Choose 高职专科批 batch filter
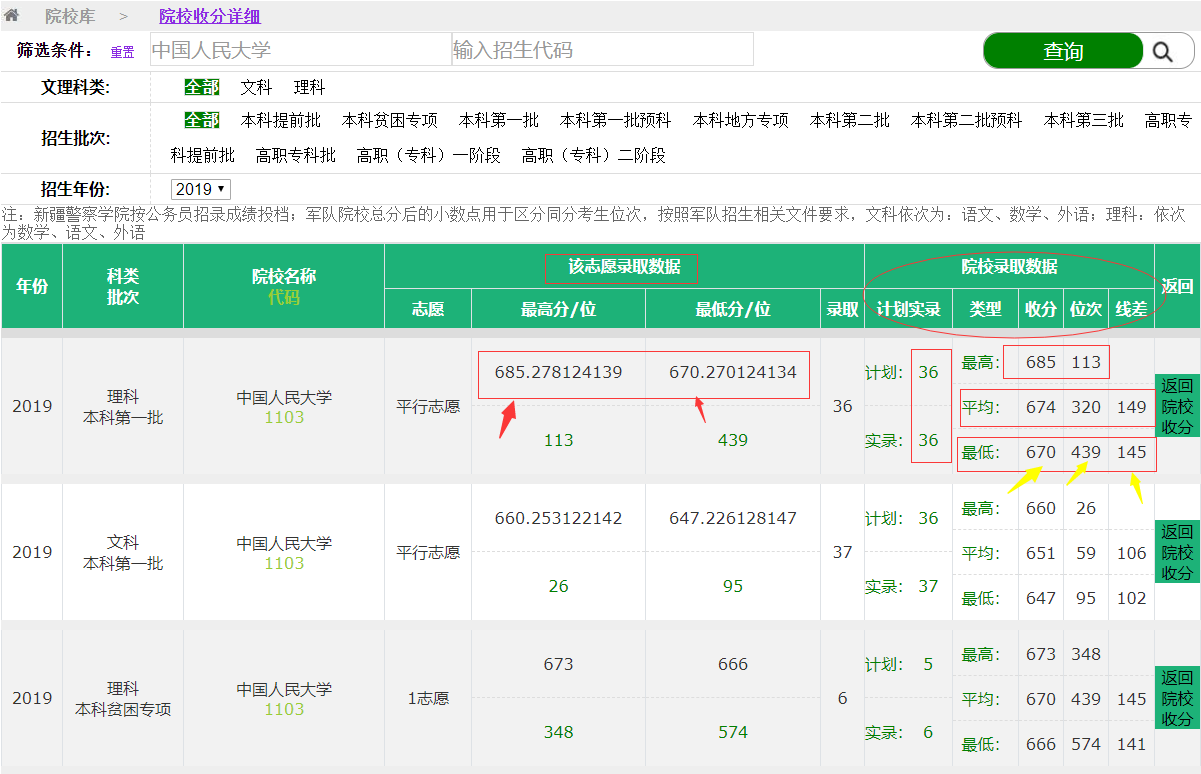 pyautogui.click(x=295, y=156)
